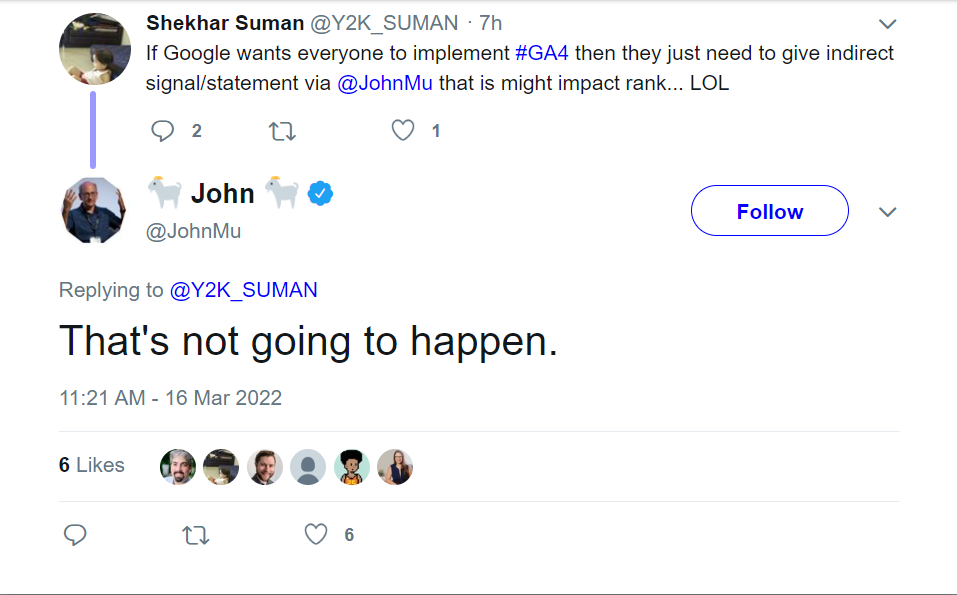This screenshot has height=595, width=957.
Task: Open the @JohnMu mention in tweet
Action: pyautogui.click(x=385, y=83)
